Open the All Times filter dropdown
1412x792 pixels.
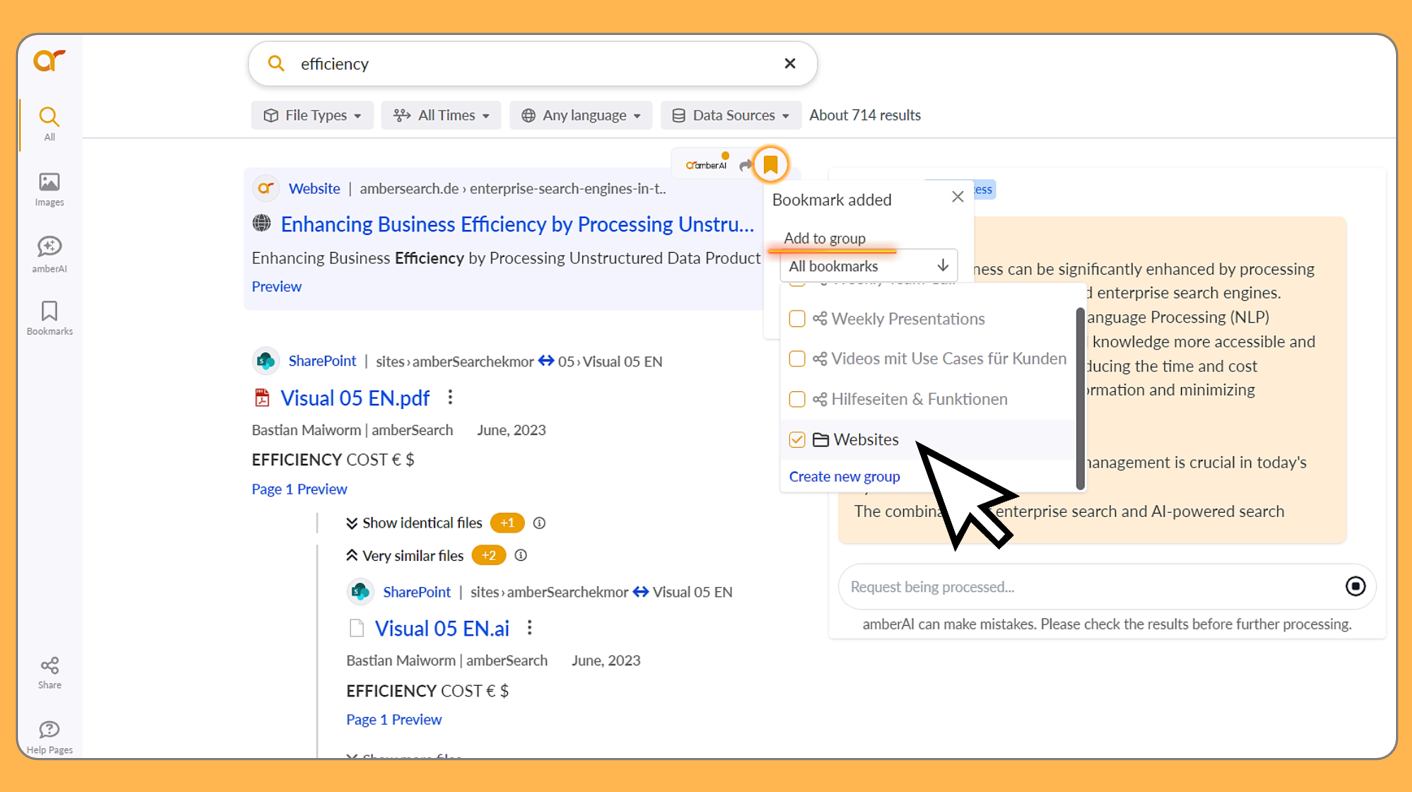point(441,115)
